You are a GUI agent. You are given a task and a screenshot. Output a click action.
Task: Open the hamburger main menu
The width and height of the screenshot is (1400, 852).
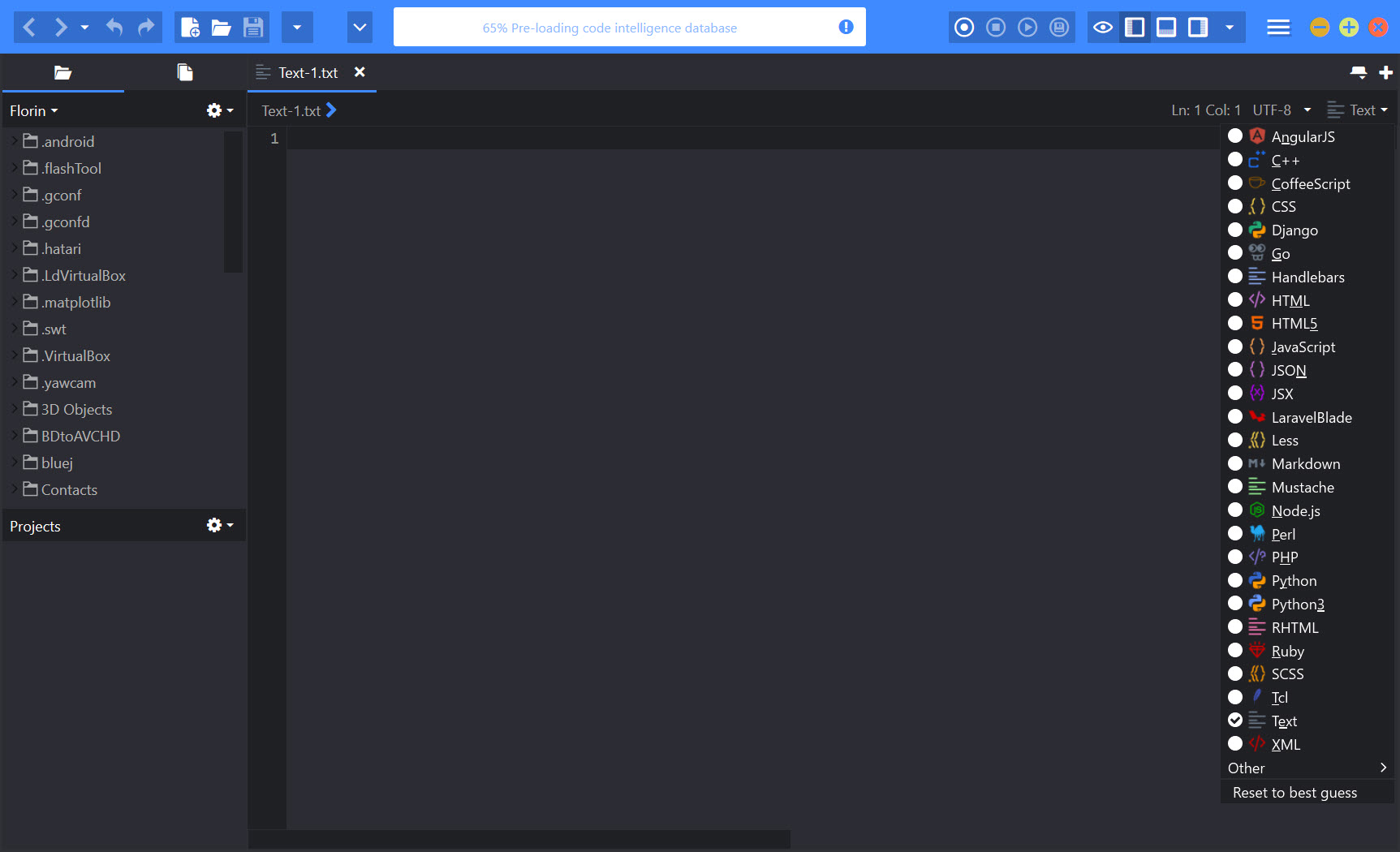click(x=1278, y=28)
